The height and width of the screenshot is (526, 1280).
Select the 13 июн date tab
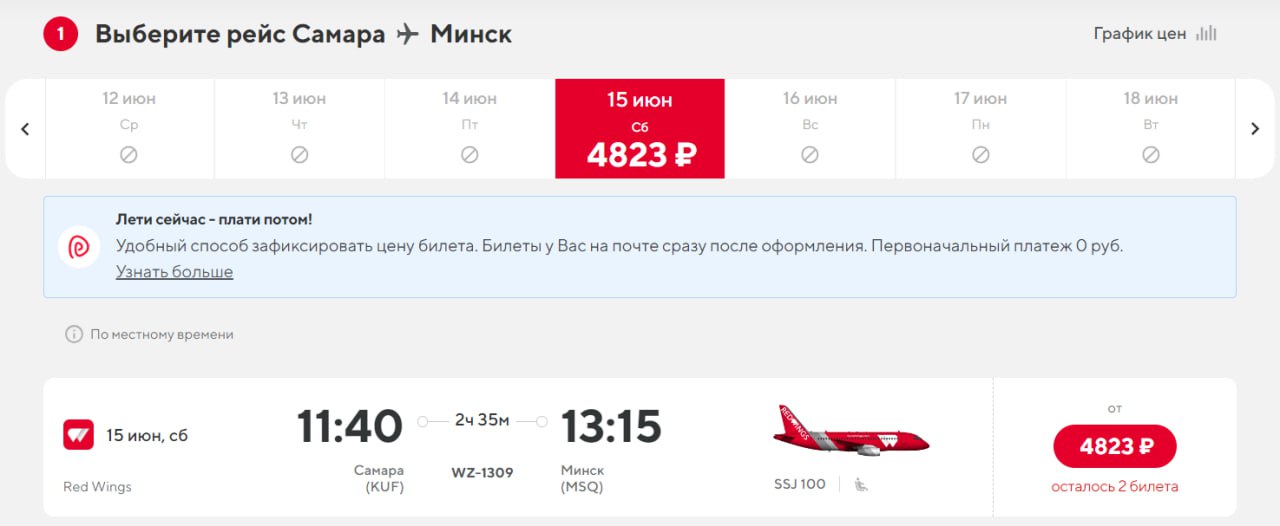pos(299,129)
